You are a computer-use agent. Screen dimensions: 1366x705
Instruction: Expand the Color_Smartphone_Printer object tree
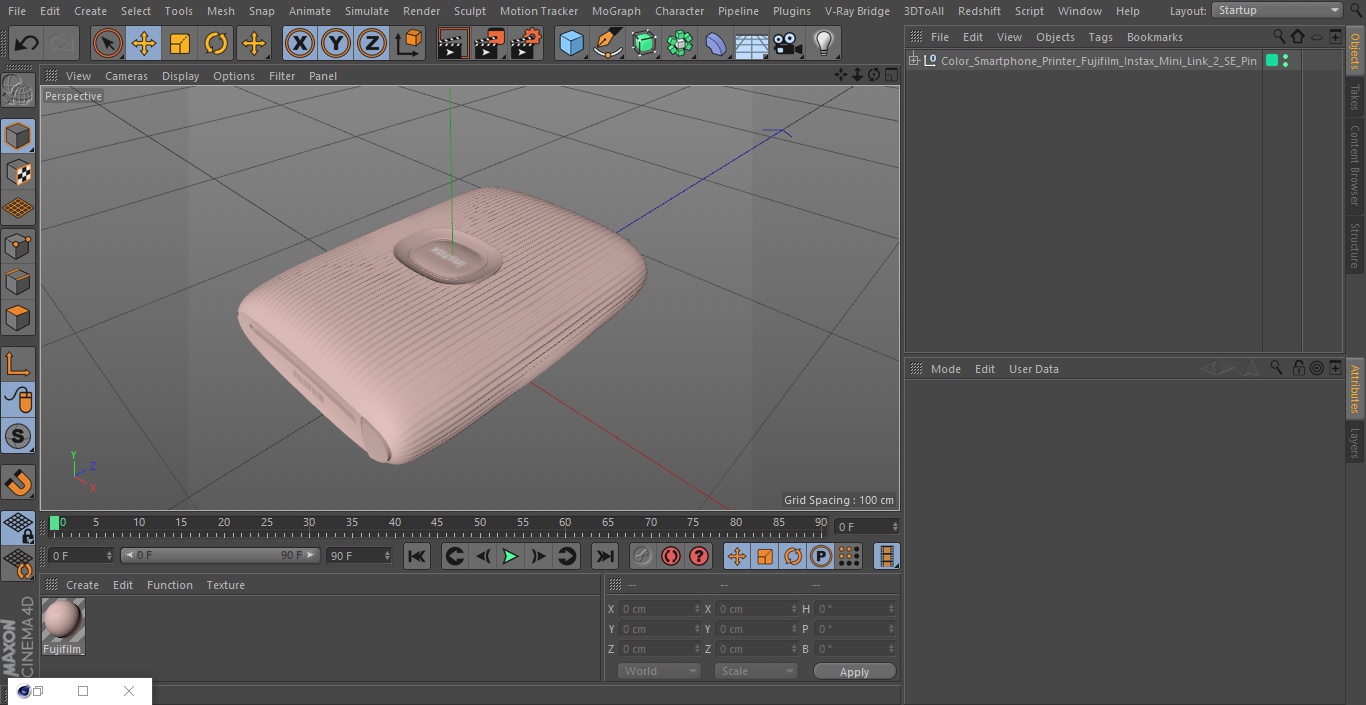click(913, 61)
